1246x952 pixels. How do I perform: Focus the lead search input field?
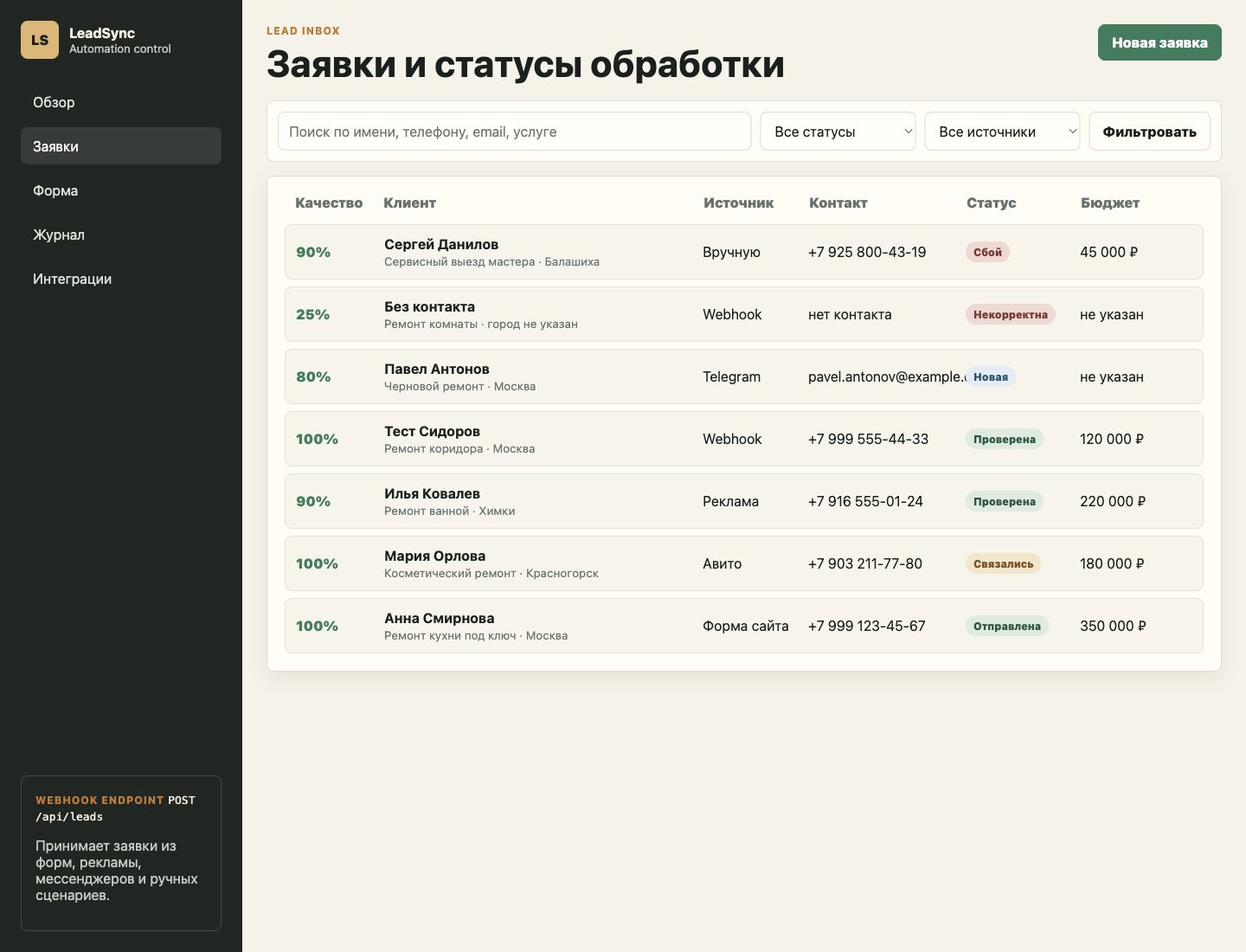pos(514,132)
